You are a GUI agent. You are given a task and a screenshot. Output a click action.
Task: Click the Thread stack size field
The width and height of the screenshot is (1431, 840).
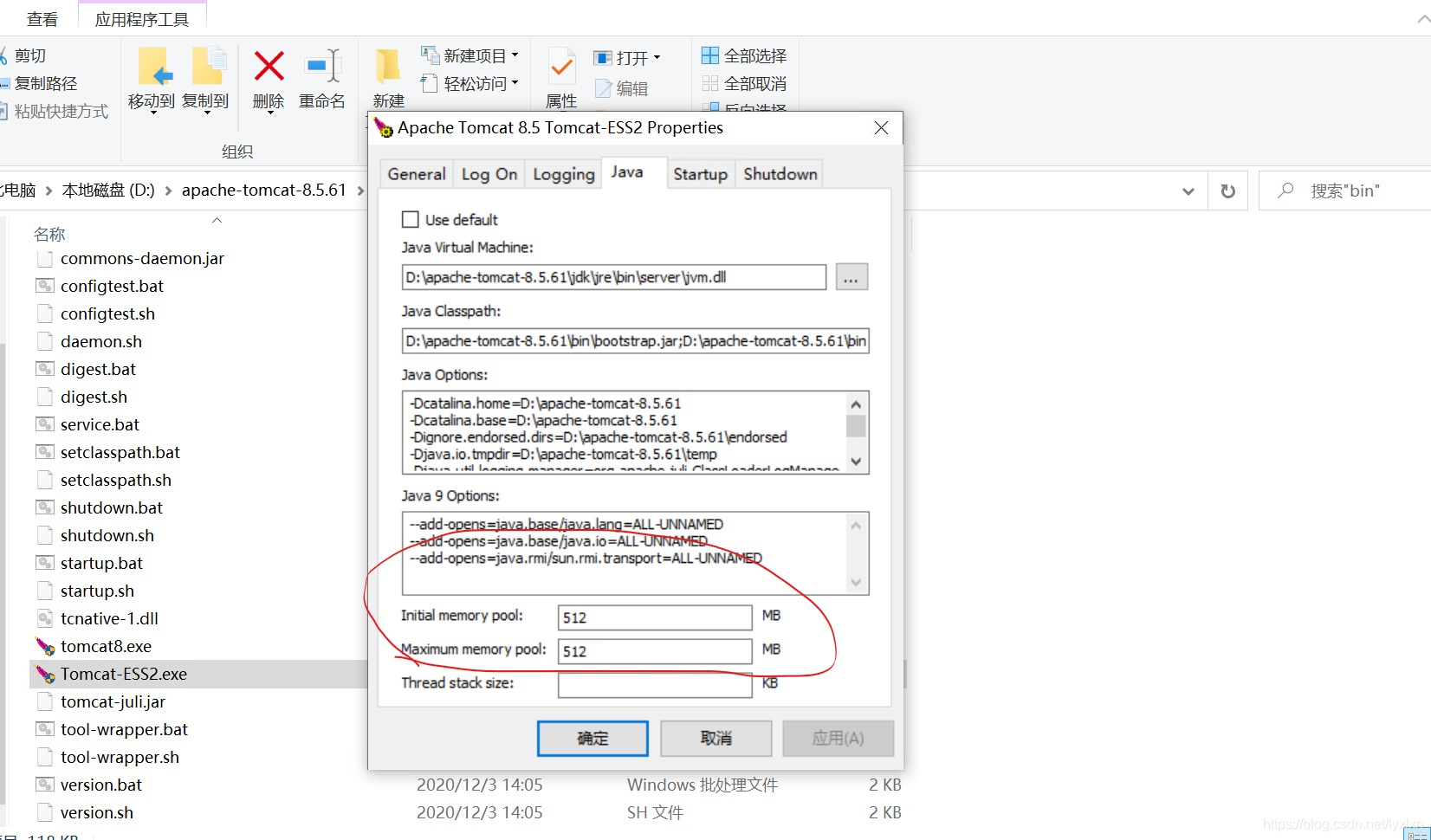click(x=655, y=685)
